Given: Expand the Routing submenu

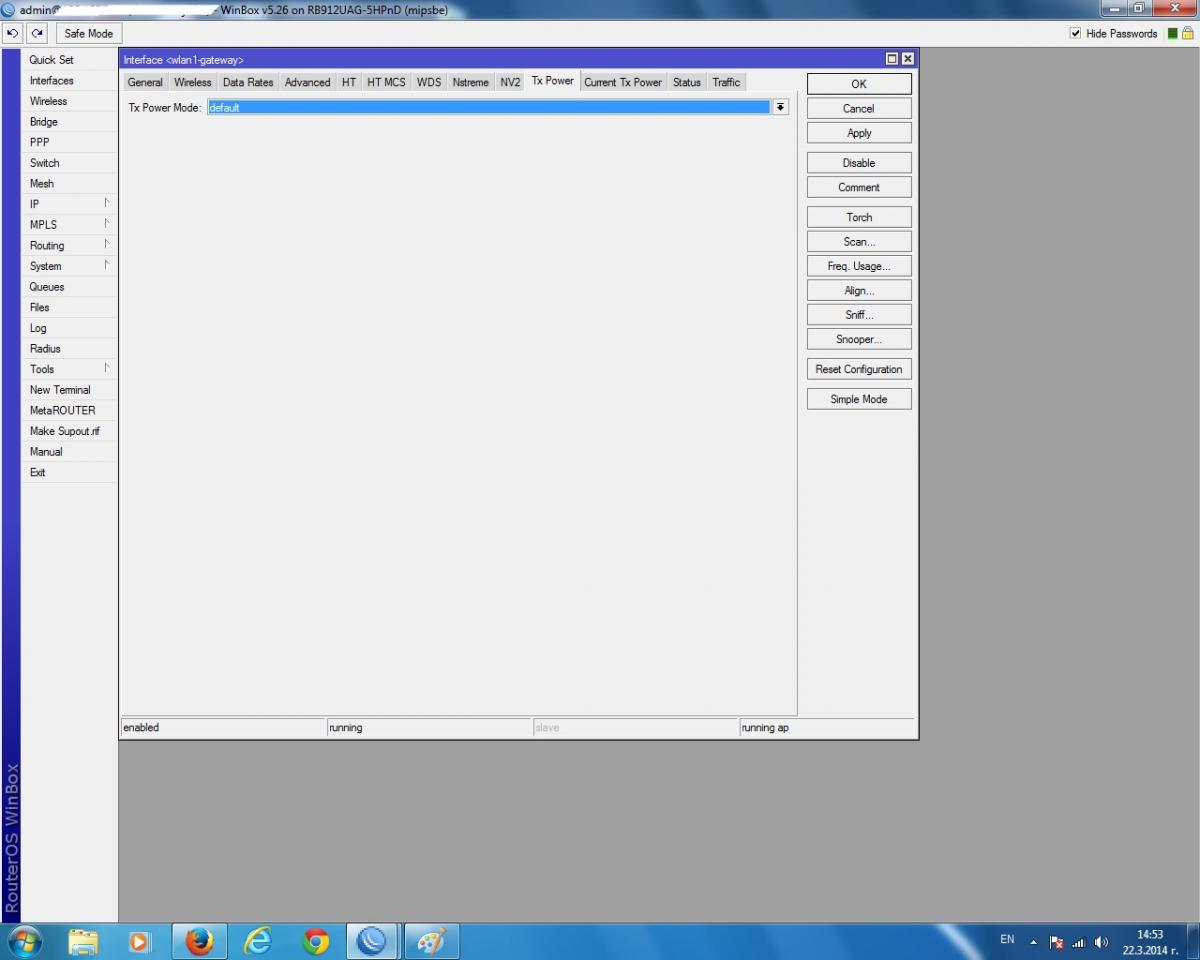Looking at the screenshot, I should 68,245.
